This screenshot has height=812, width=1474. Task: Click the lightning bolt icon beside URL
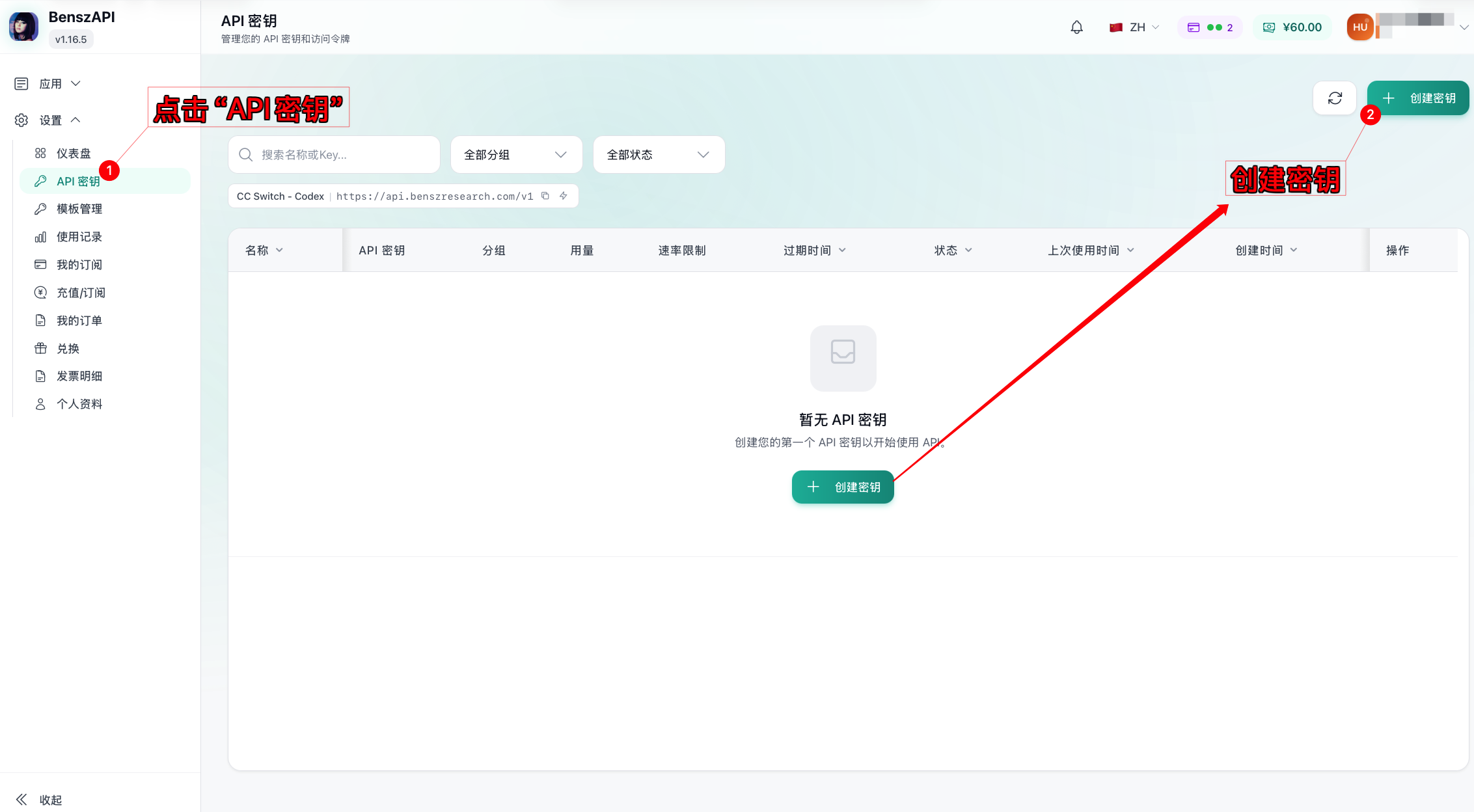coord(564,196)
